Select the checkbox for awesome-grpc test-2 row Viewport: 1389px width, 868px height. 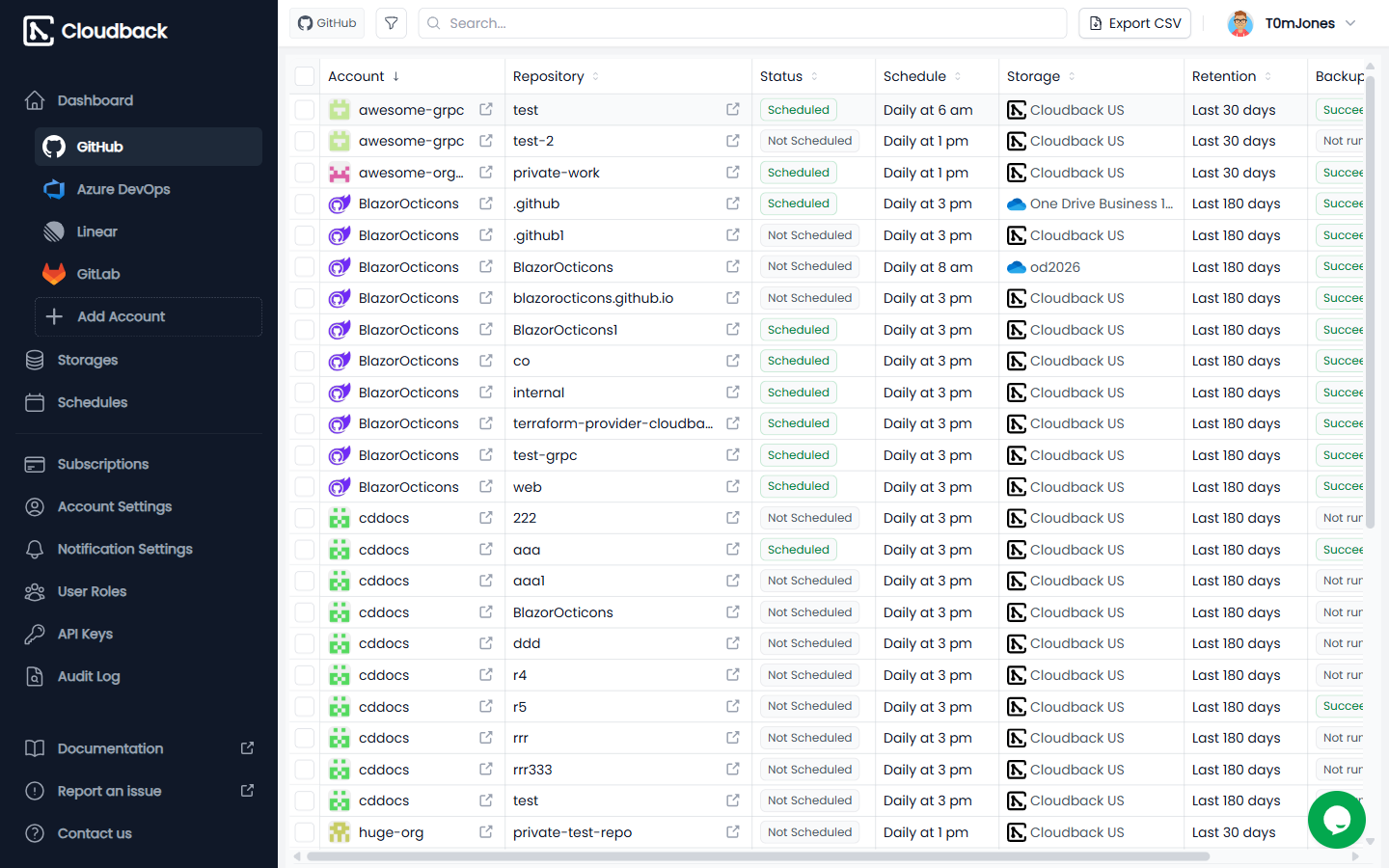305,141
